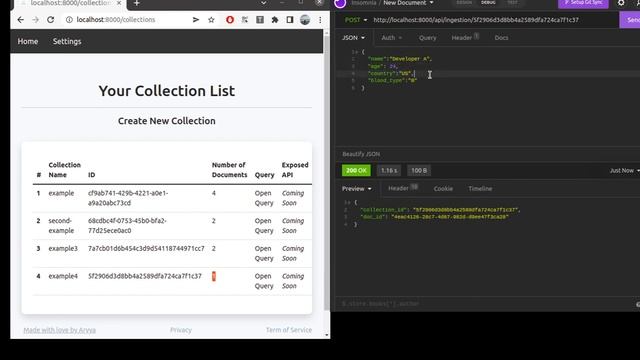Click the 100 B response size badge
Viewport: 640px width, 360px height.
(x=419, y=170)
